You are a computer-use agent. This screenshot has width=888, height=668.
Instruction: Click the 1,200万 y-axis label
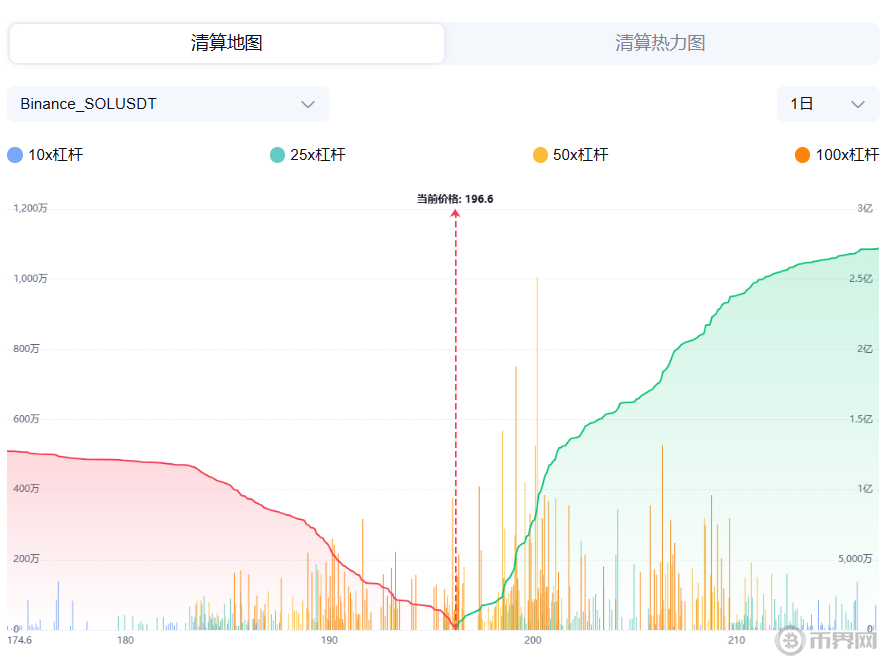tap(30, 208)
